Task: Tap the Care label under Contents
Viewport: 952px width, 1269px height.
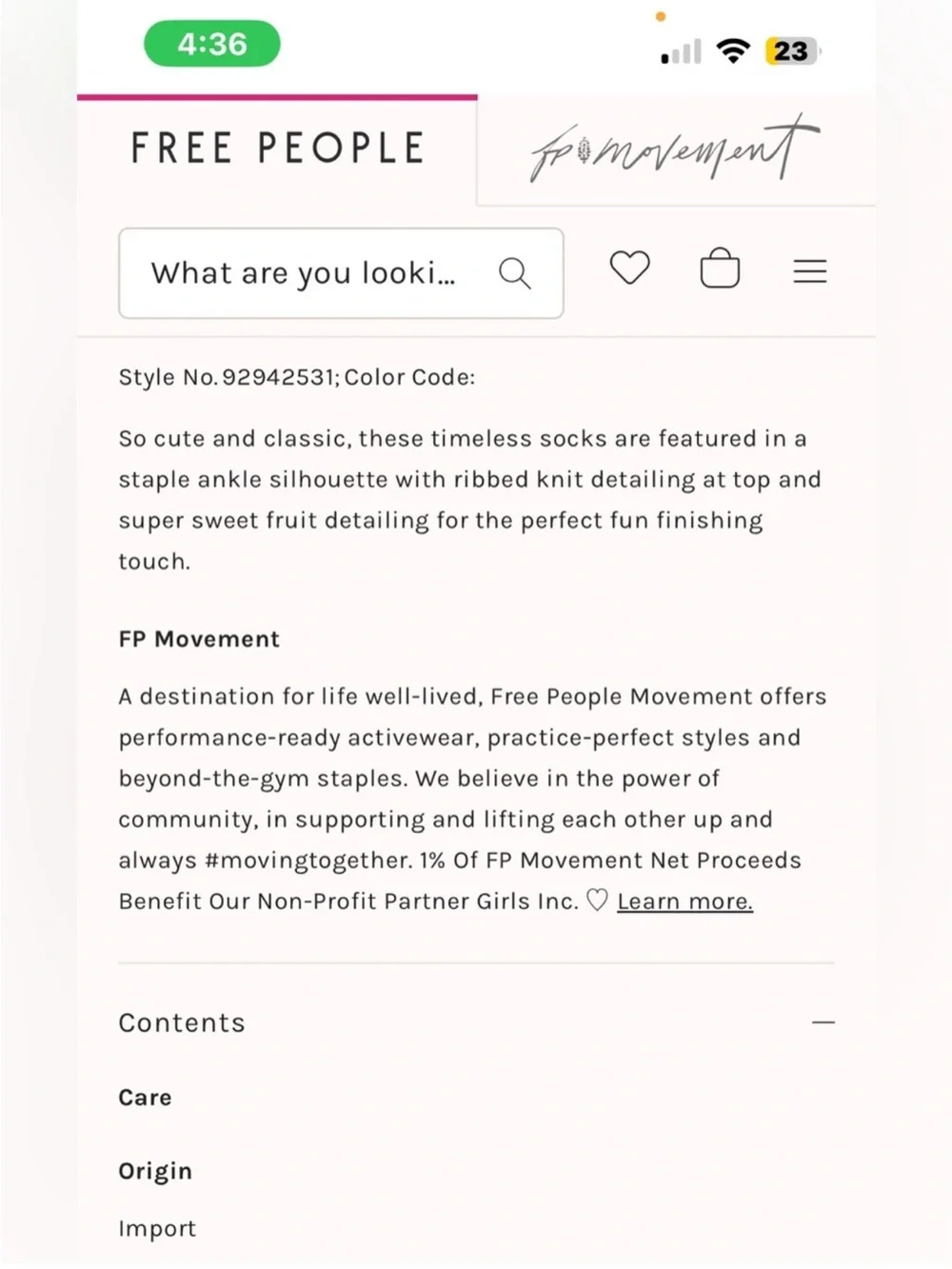Action: 145,1097
